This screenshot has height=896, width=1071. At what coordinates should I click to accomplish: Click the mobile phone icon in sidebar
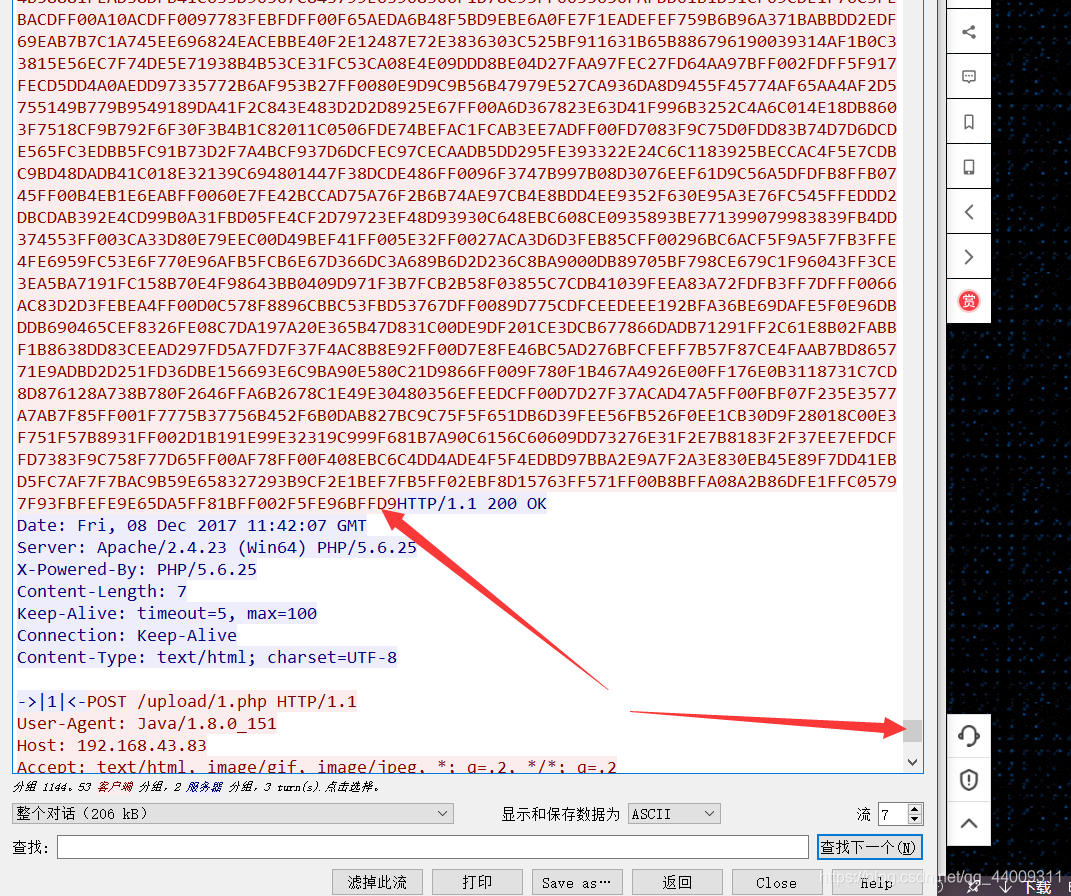[969, 167]
